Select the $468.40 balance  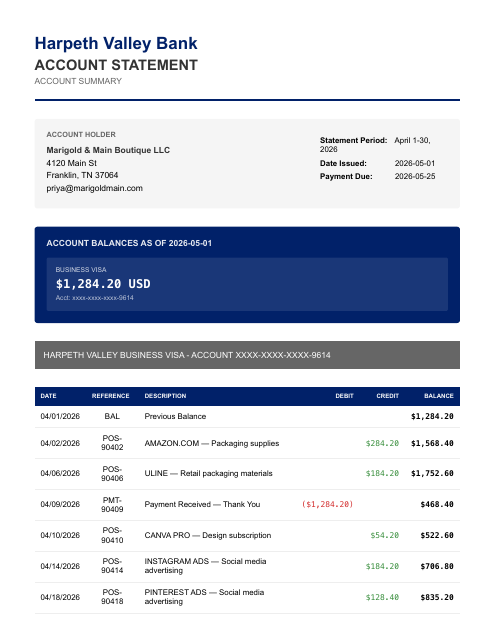[437, 504]
